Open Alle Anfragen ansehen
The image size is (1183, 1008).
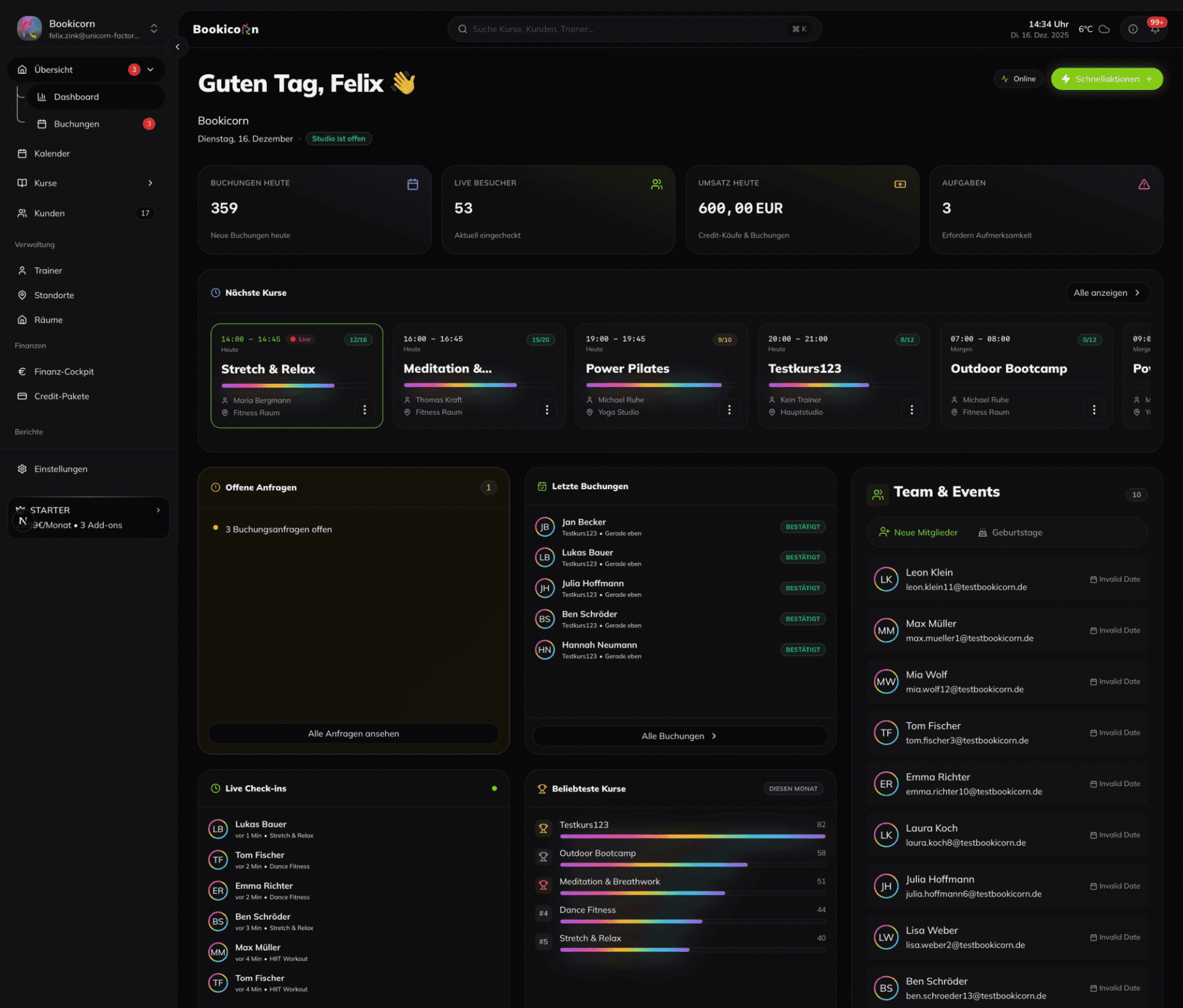pos(353,733)
